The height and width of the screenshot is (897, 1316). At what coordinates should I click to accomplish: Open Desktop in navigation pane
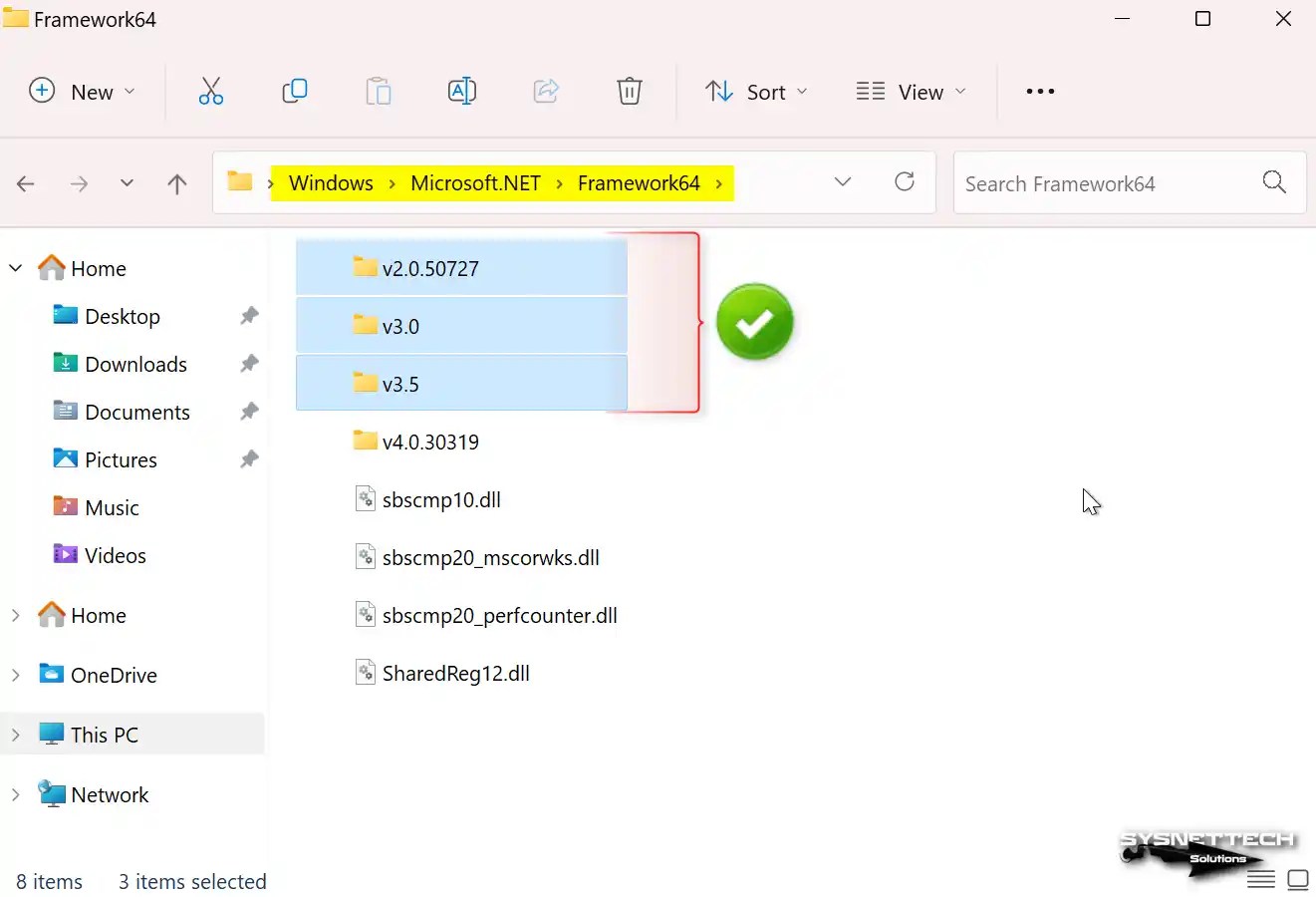pos(123,316)
